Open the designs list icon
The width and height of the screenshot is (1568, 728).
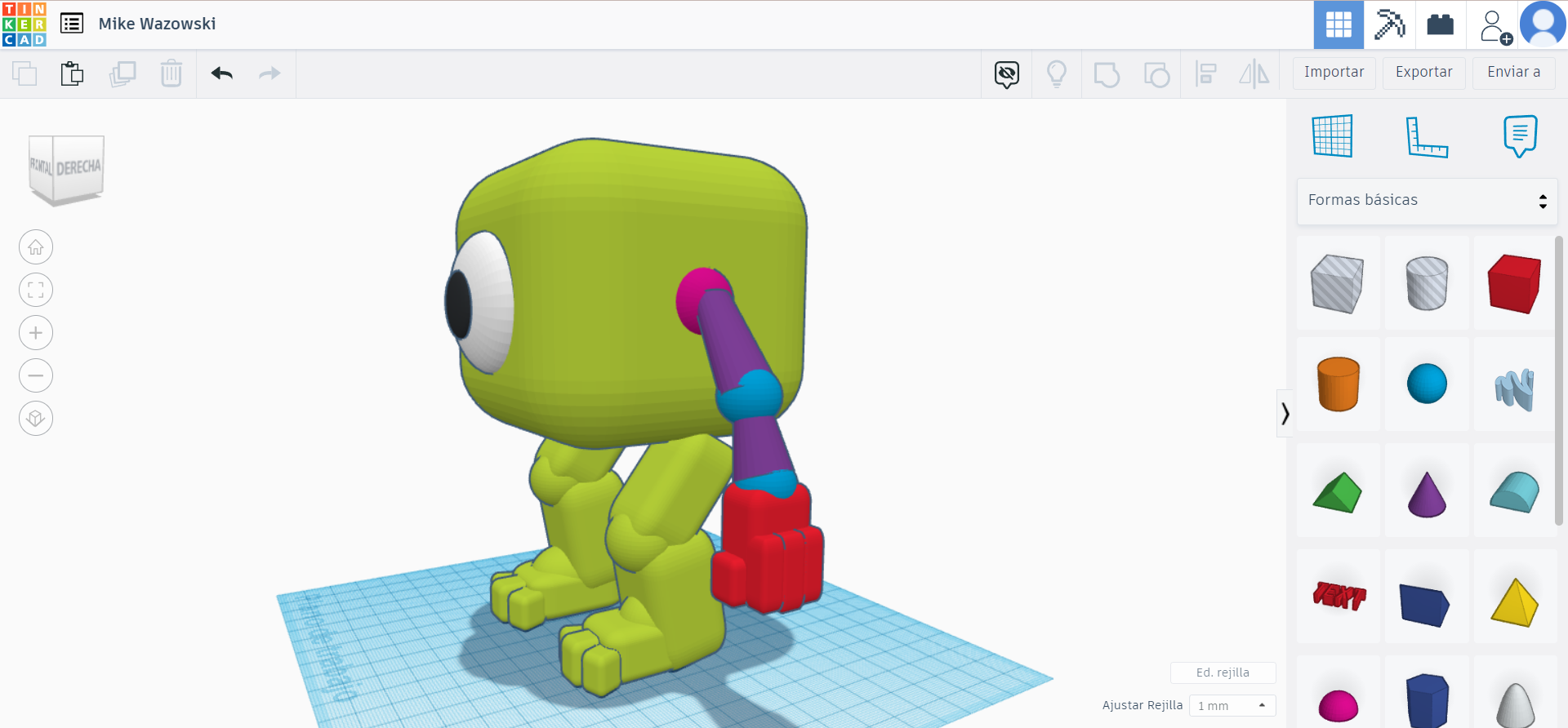pos(72,24)
